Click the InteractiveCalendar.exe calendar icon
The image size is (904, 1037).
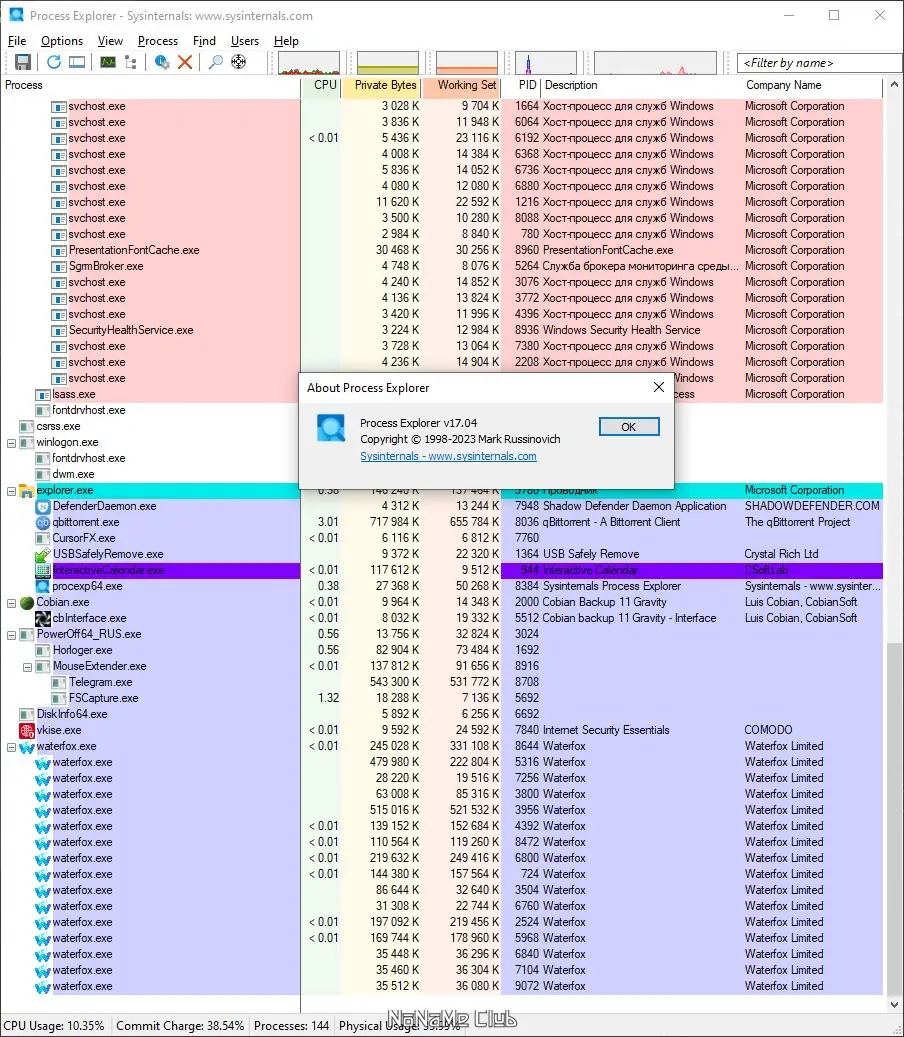tap(43, 570)
